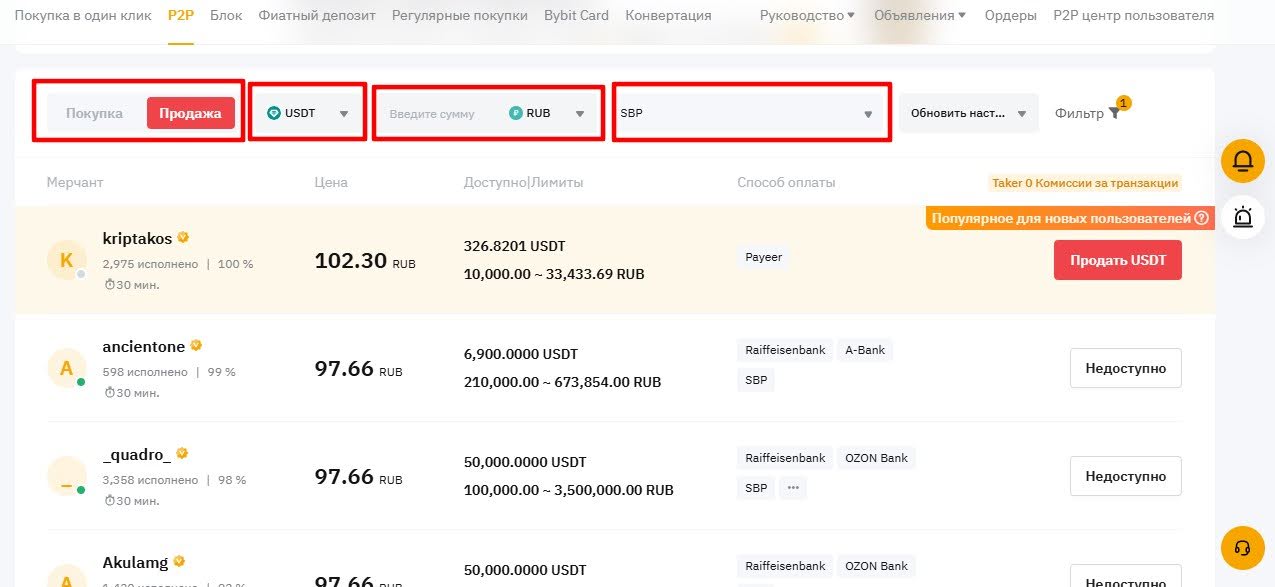Go to the Ордеры menu item
Image resolution: width=1275 pixels, height=587 pixels.
point(1010,15)
